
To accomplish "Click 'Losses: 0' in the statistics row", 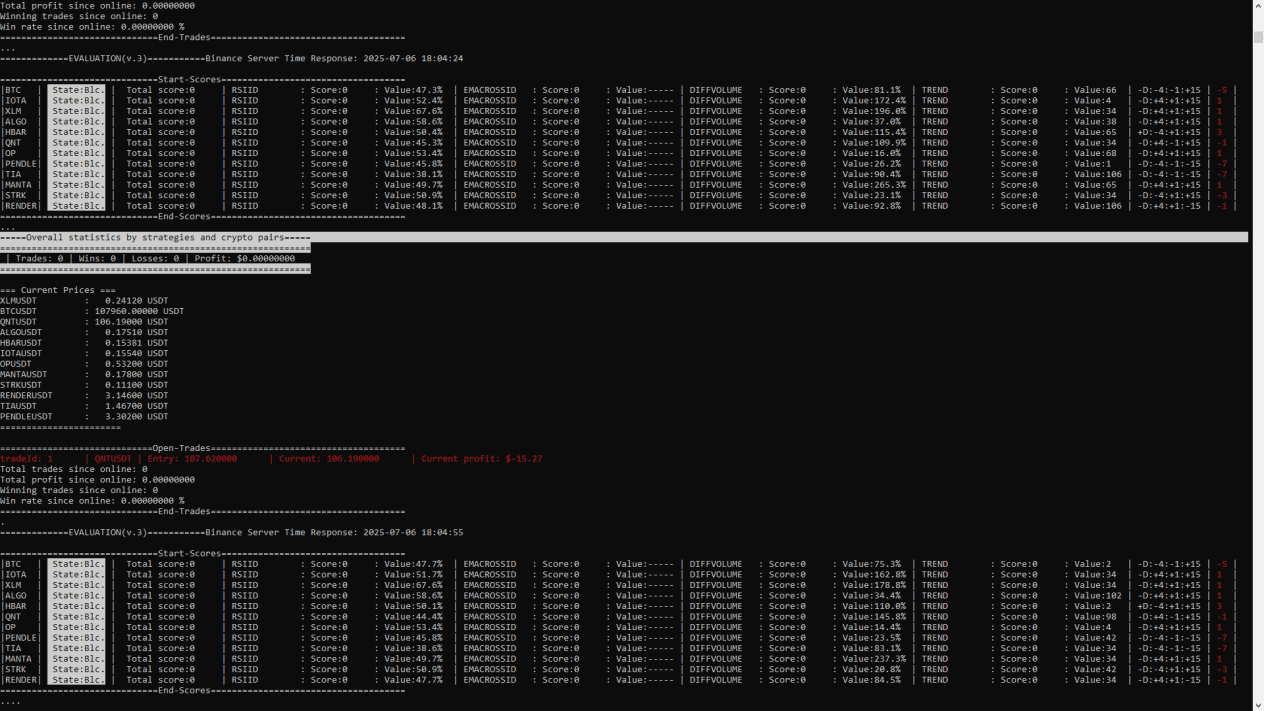I will tap(155, 258).
